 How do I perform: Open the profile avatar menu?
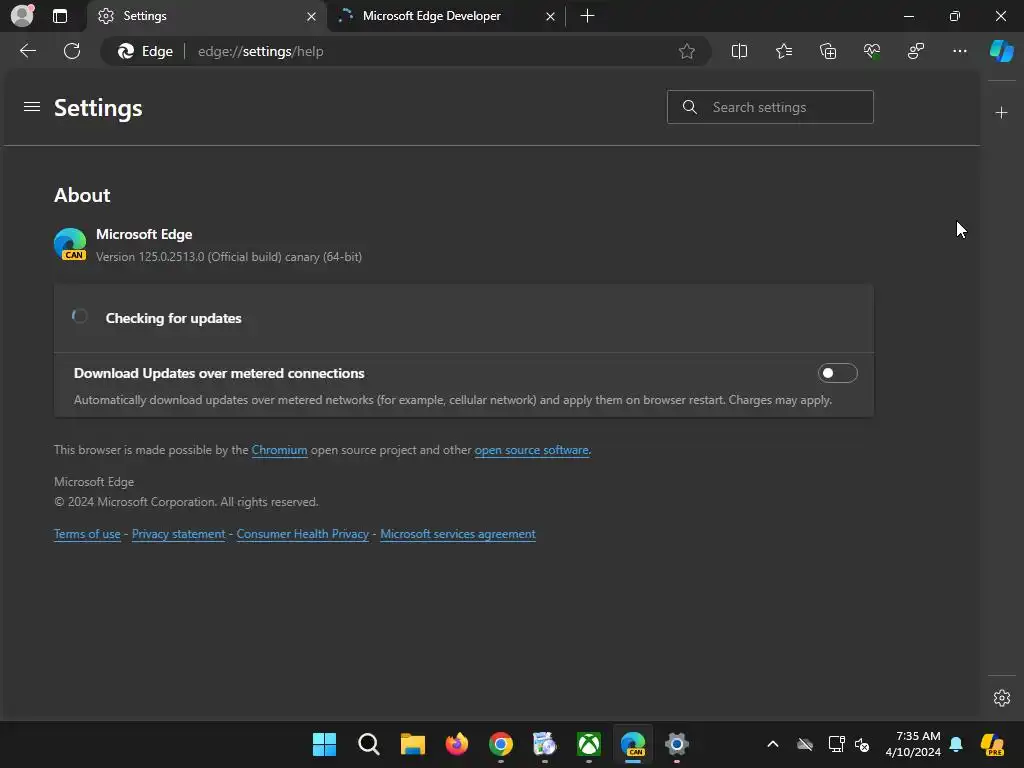tap(22, 16)
